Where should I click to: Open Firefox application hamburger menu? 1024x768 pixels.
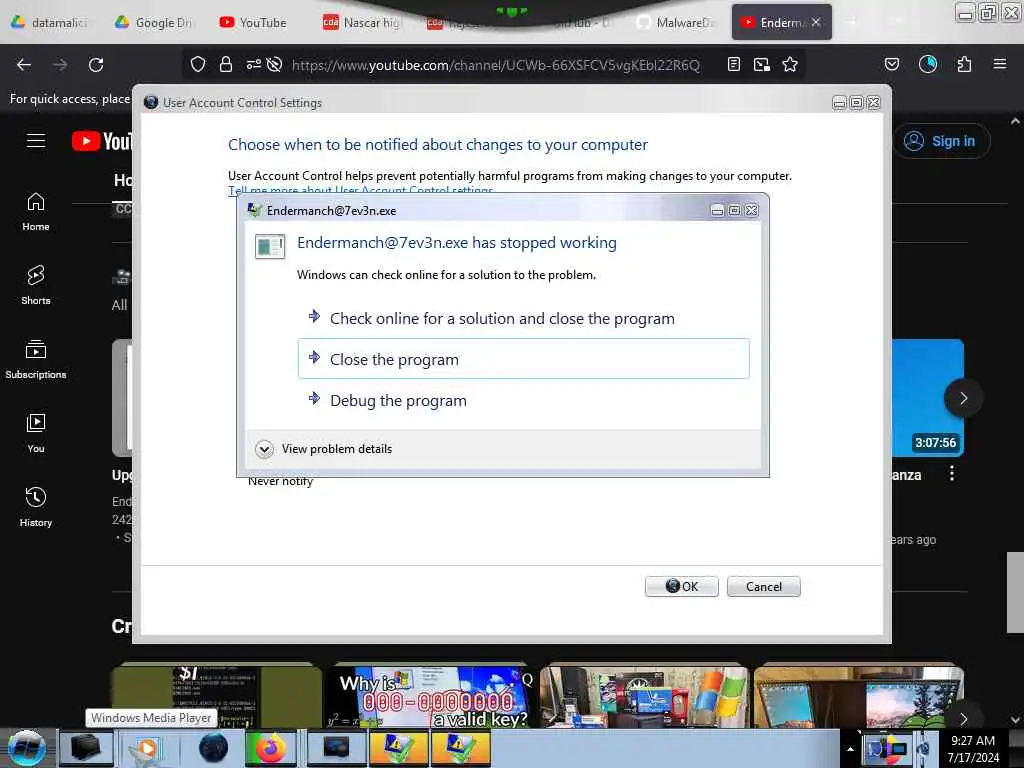1000,64
